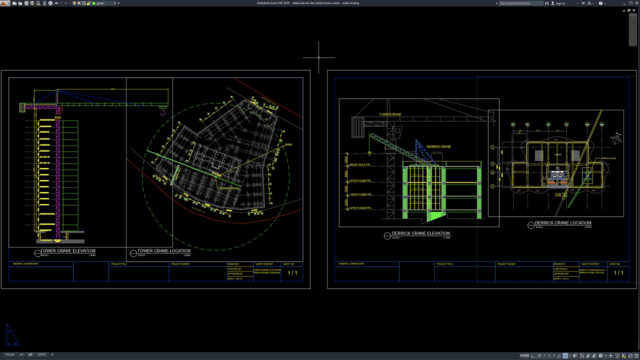
Task: Click the Autodesk connect triangle icon
Action: click(x=589, y=3)
